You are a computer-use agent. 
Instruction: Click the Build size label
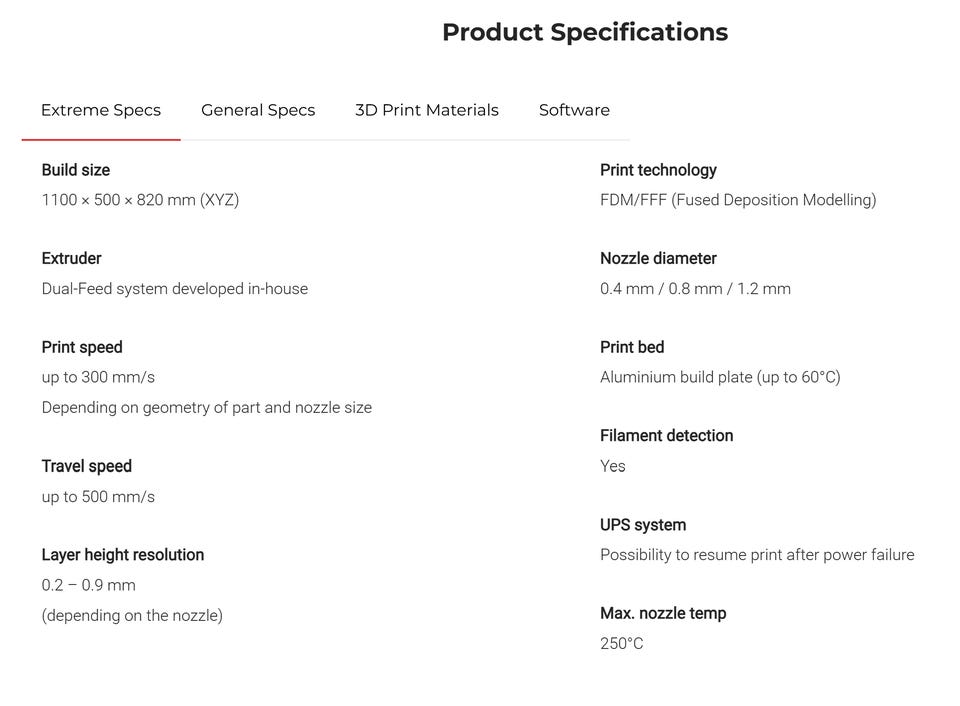(76, 170)
